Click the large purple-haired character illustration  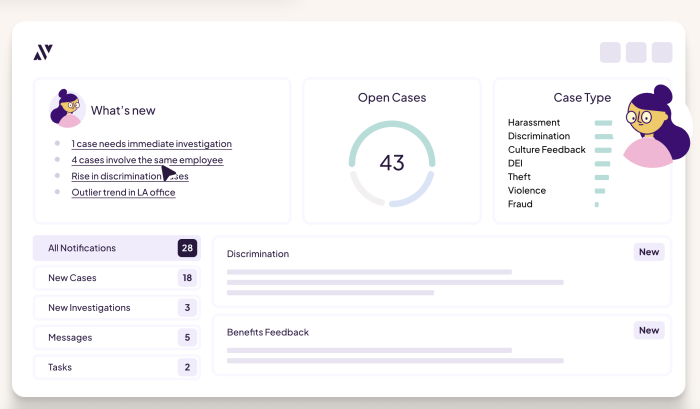click(653, 127)
